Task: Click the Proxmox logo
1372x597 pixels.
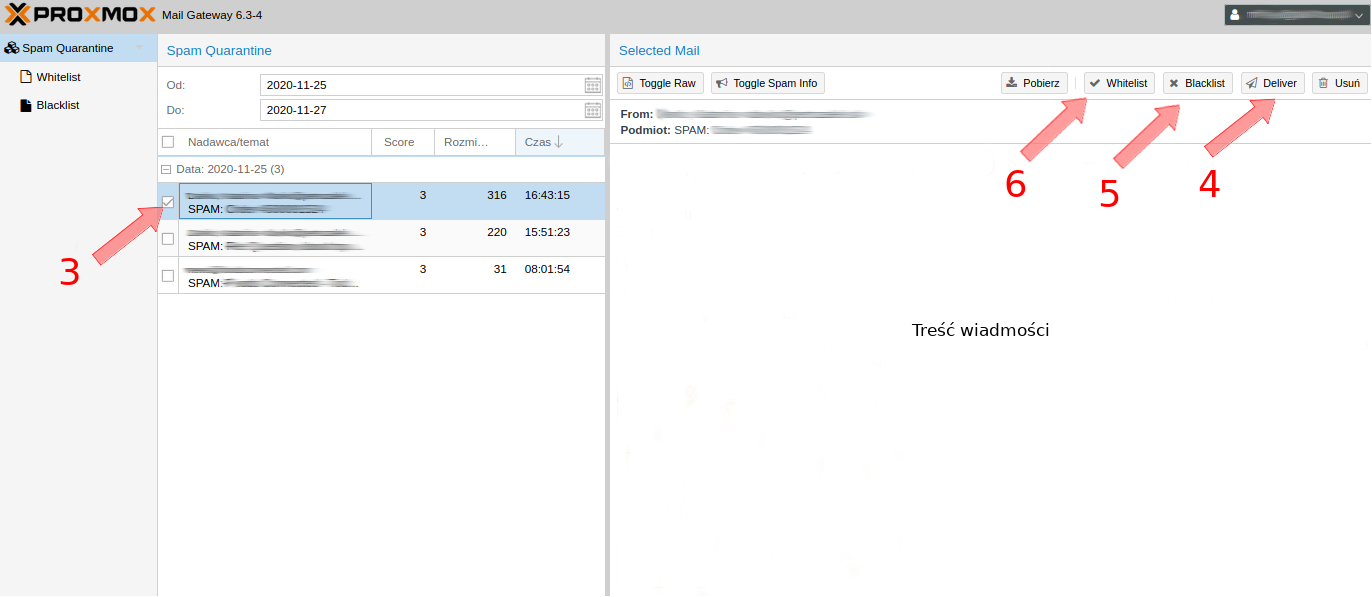Action: pos(80,15)
